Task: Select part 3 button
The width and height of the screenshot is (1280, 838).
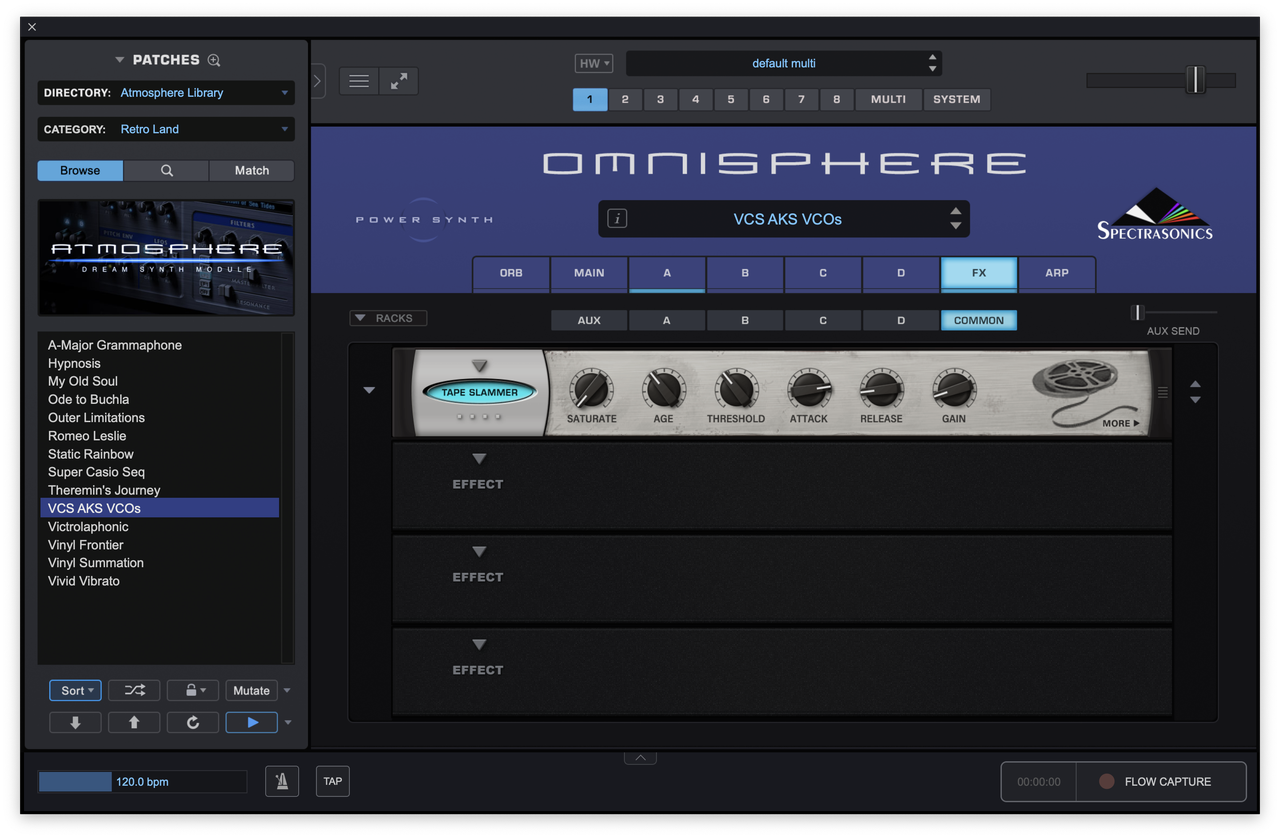Action: pos(660,99)
